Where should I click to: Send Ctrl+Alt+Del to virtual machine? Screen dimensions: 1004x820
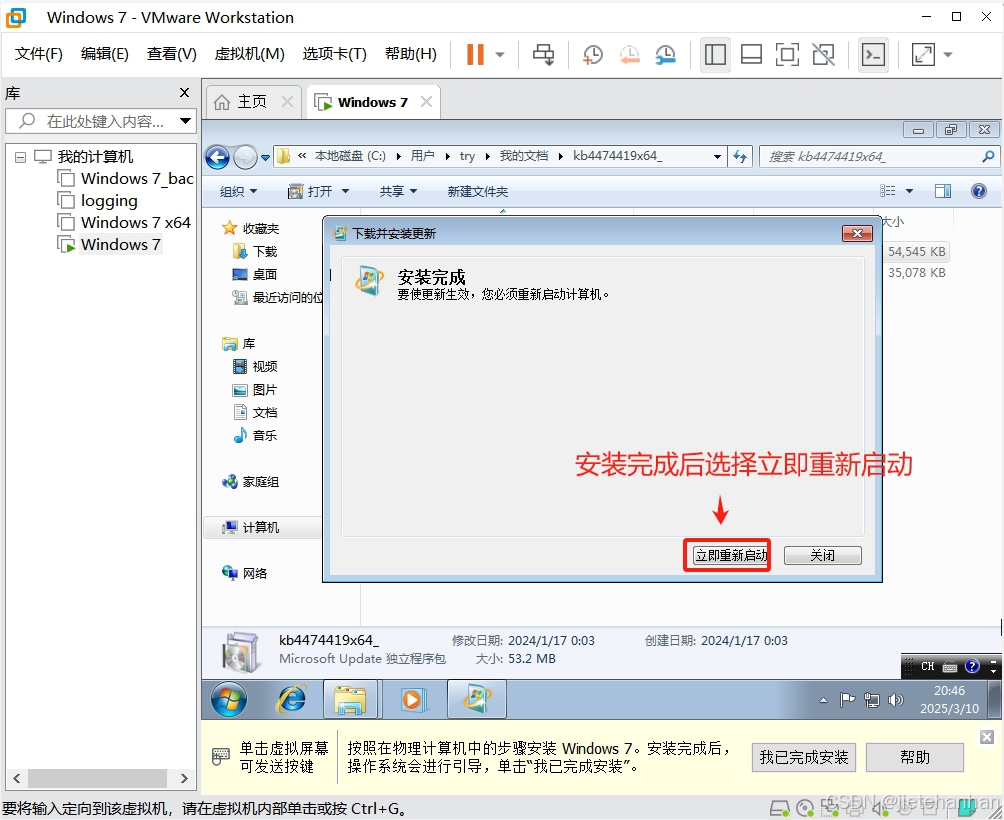click(544, 54)
